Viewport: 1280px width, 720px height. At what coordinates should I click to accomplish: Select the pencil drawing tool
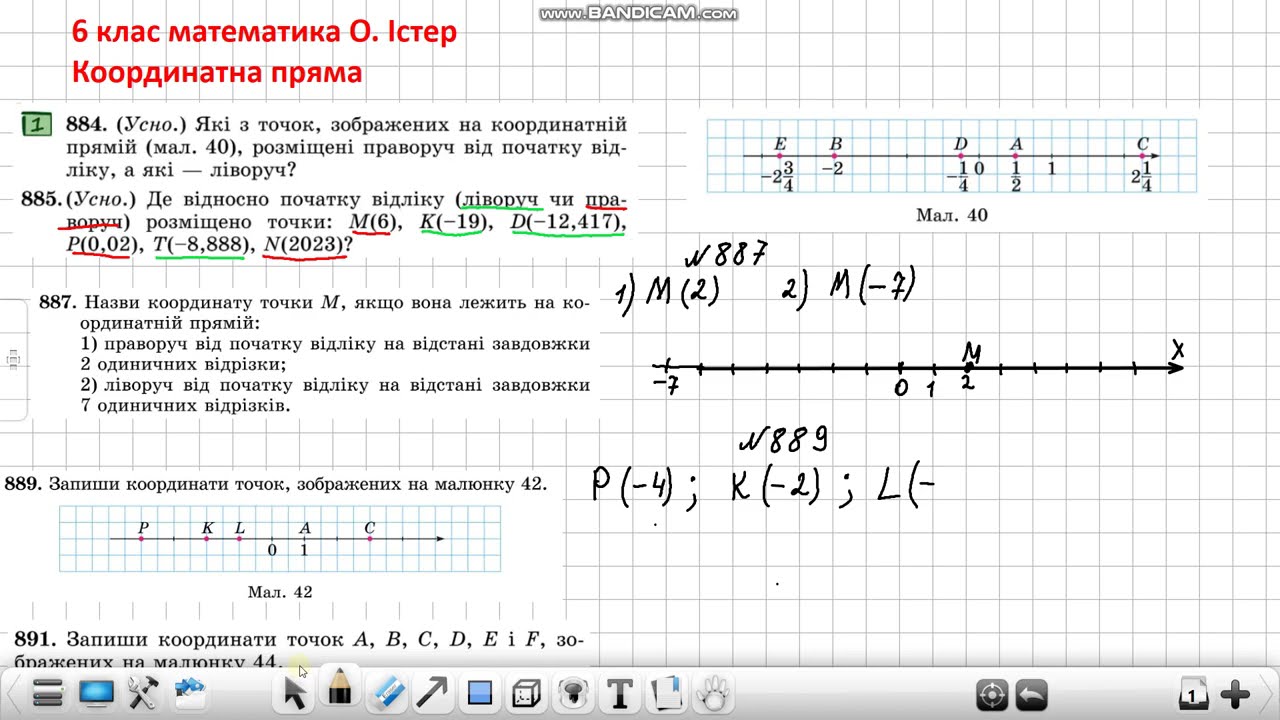(340, 689)
